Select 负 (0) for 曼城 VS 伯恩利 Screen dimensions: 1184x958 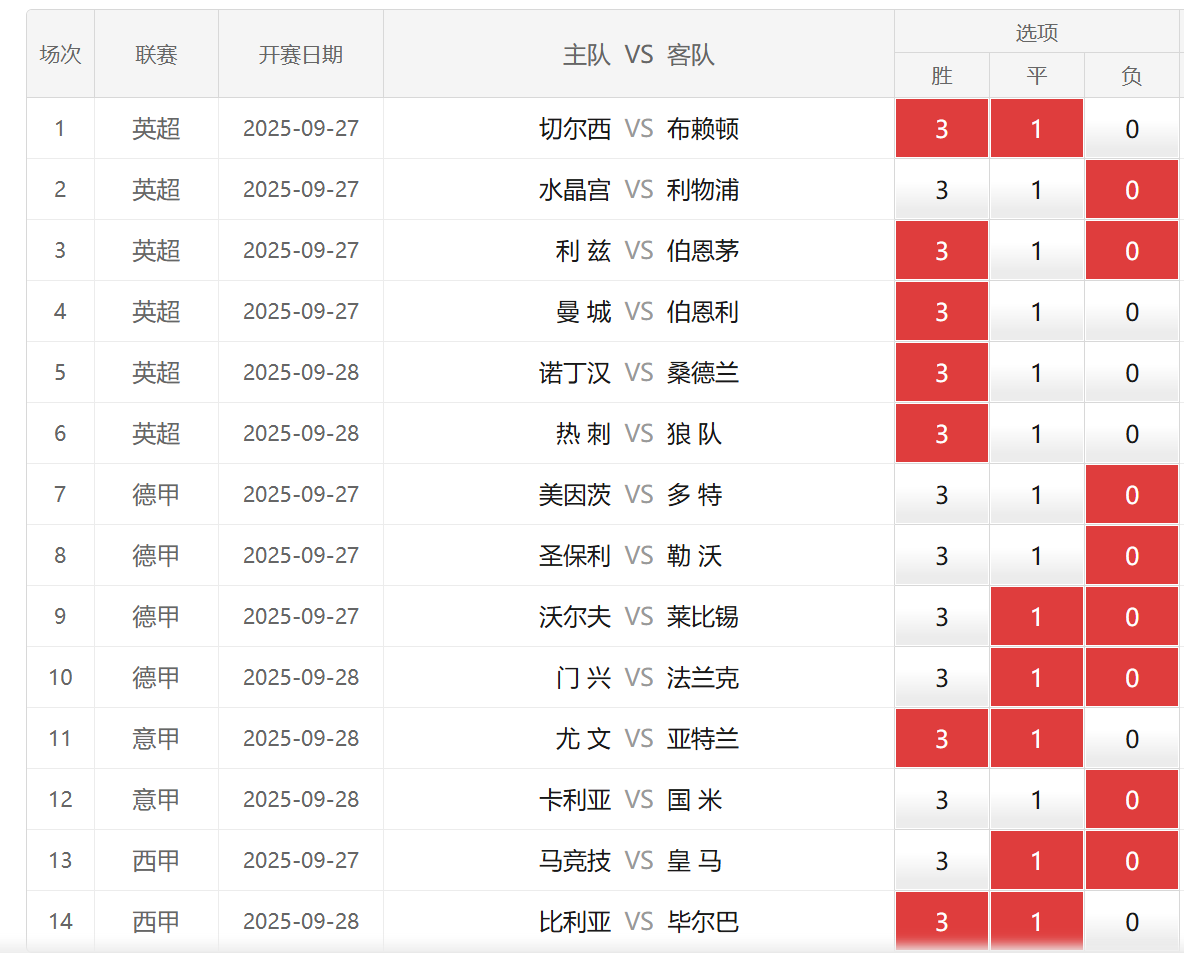coord(1131,312)
